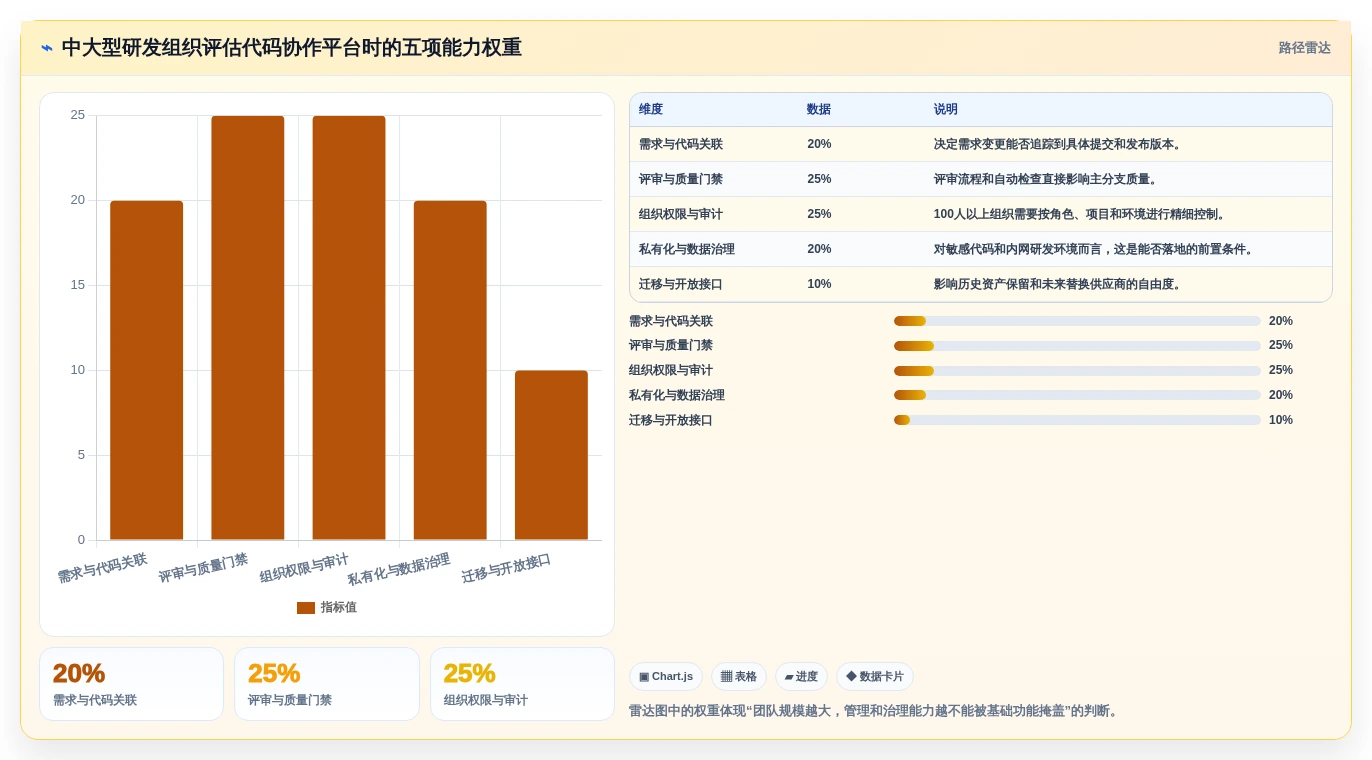
Task: Click the 表格 tag chip
Action: (x=739, y=677)
